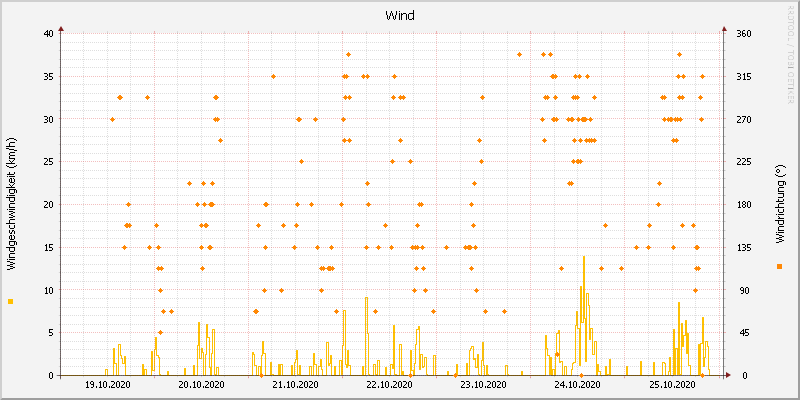Click right axis value 90
Image resolution: width=800 pixels, height=400 pixels.
[x=746, y=290]
